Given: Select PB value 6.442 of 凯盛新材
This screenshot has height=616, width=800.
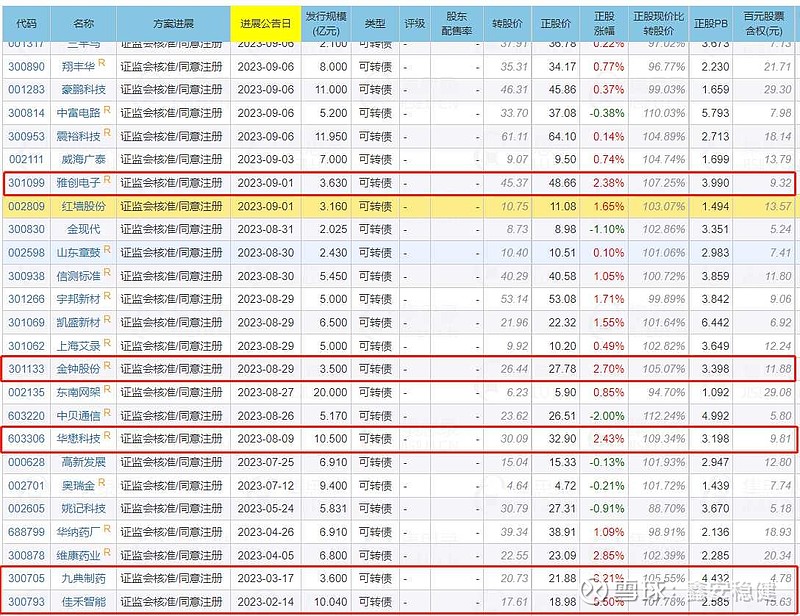Looking at the screenshot, I should pyautogui.click(x=715, y=323).
